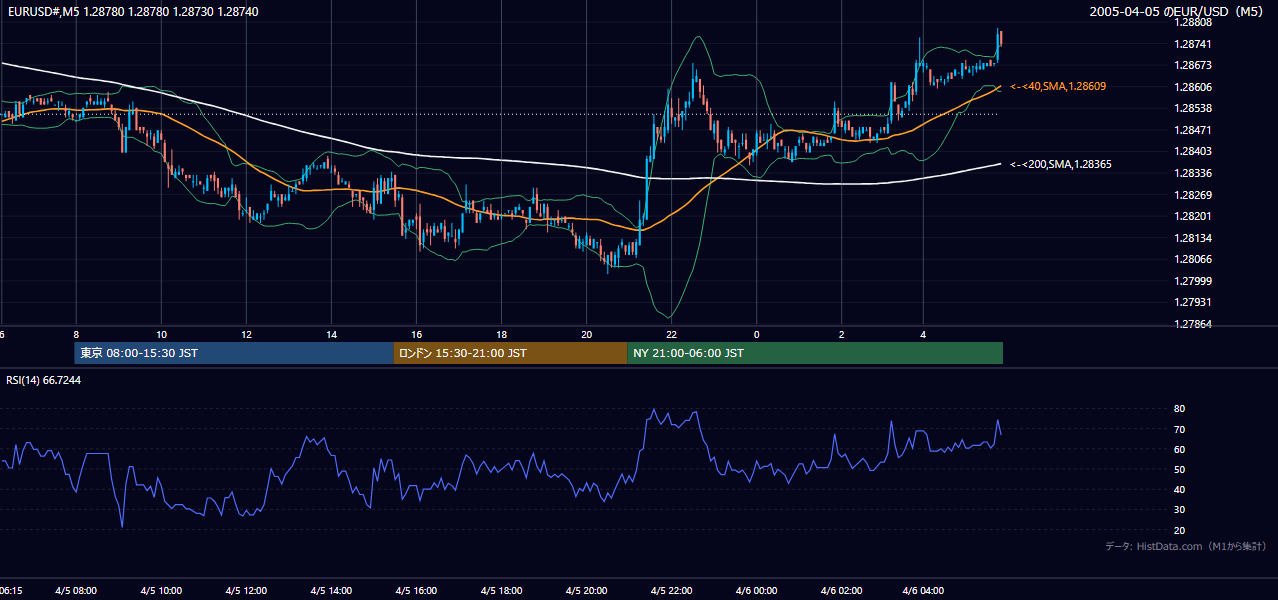Click price level 1.28336 on the axis
1278x600 pixels.
(1192, 173)
